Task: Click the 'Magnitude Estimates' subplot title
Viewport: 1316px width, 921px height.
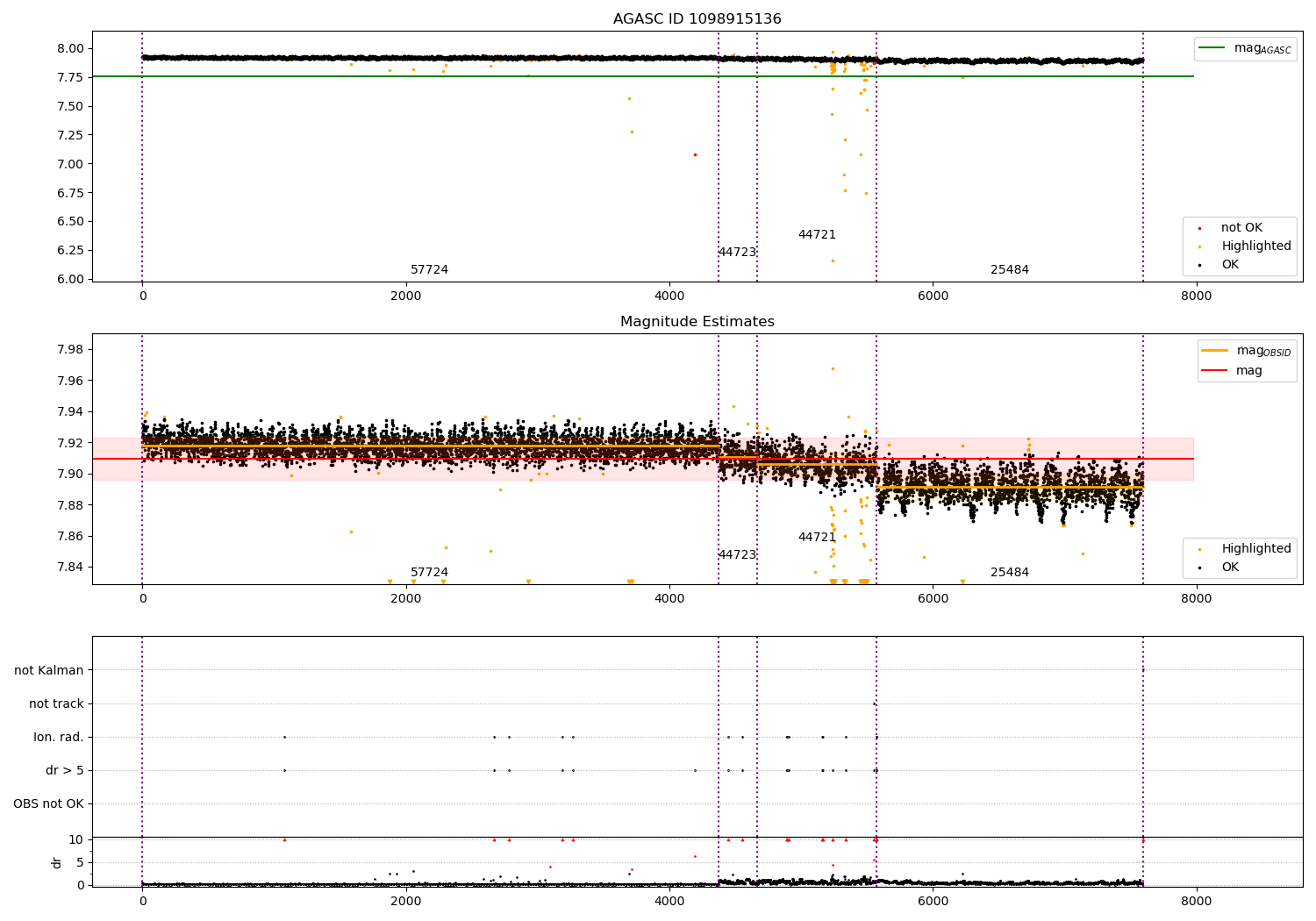Action: point(697,322)
